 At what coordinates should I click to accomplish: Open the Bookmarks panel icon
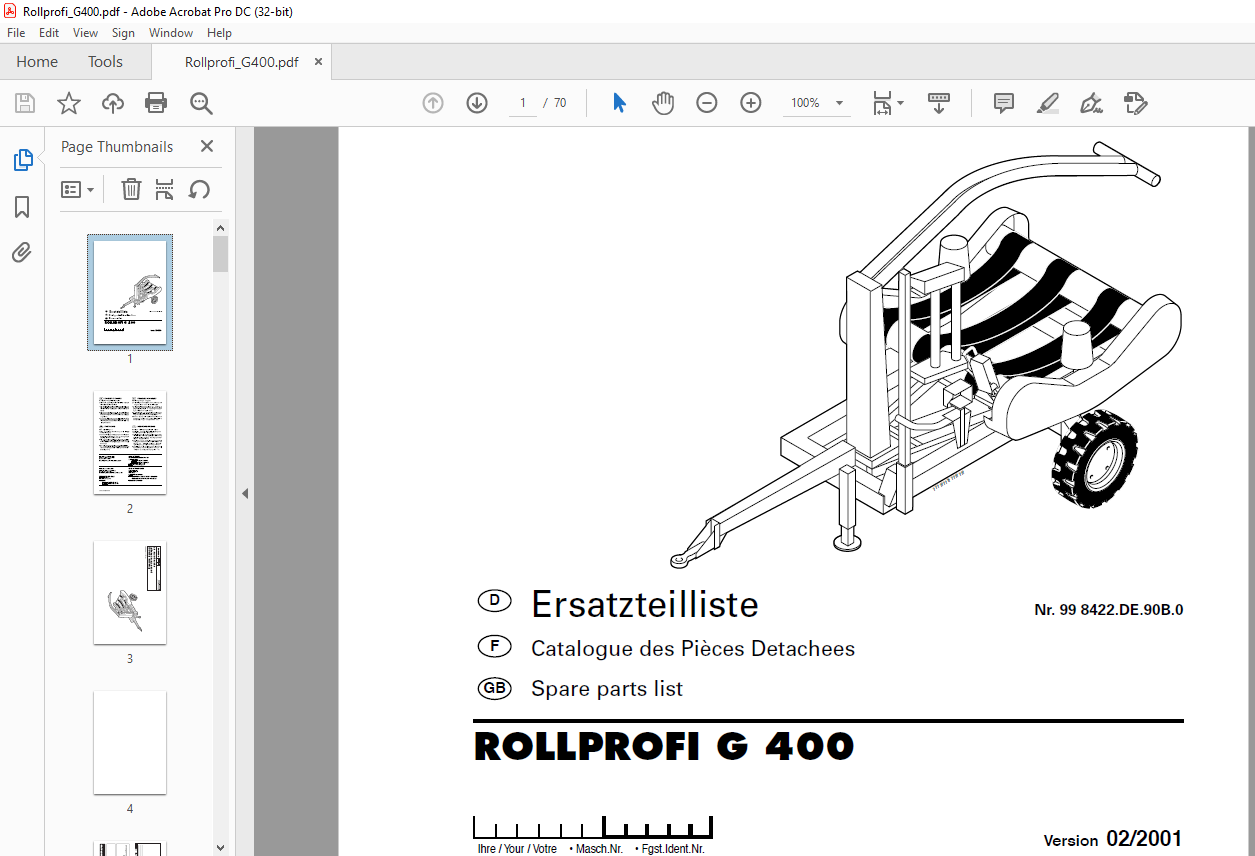(x=22, y=207)
